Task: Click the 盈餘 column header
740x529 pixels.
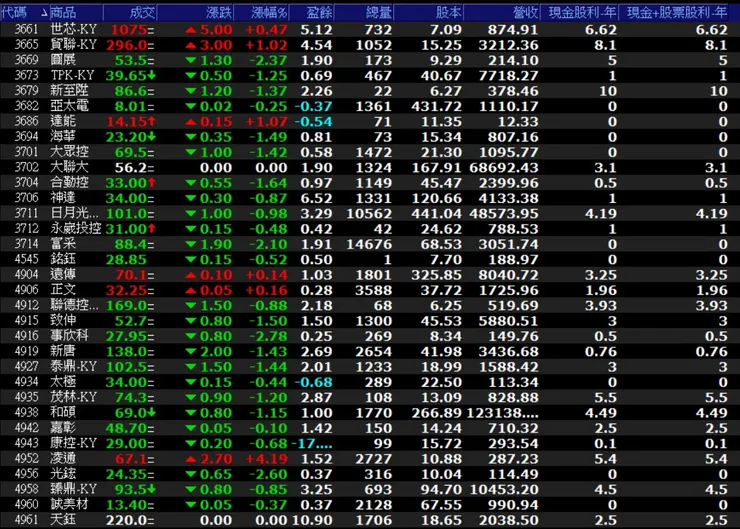Action: (312, 13)
